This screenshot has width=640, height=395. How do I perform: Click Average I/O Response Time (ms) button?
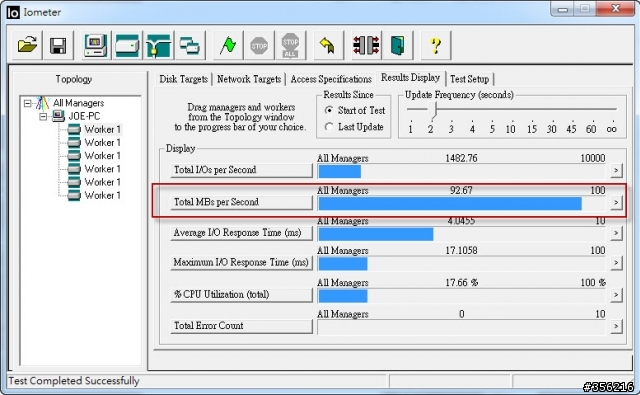click(x=241, y=233)
